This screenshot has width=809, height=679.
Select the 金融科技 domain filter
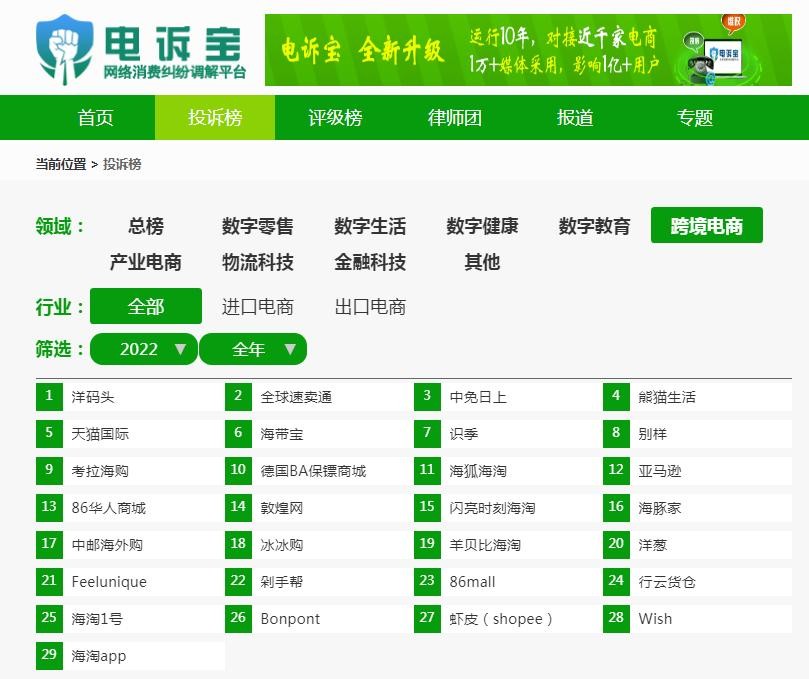370,262
